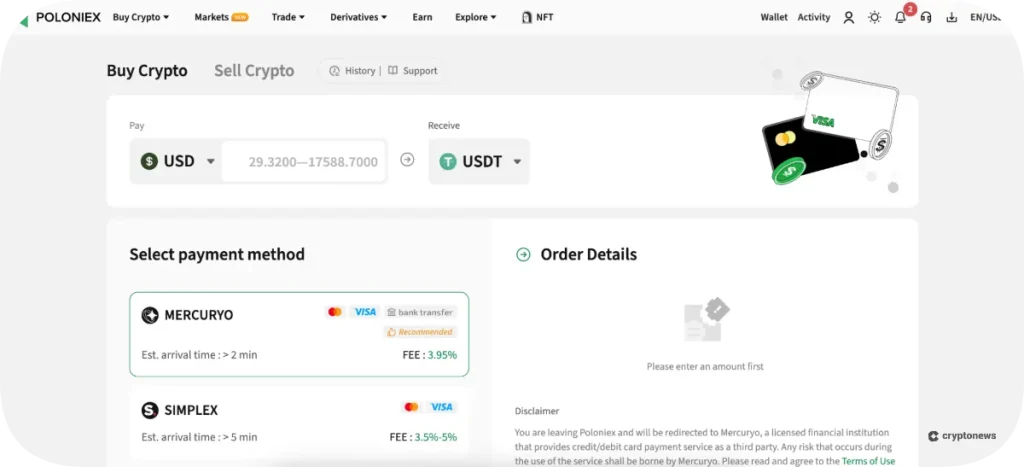
Task: Click the download app icon
Action: pos(951,17)
